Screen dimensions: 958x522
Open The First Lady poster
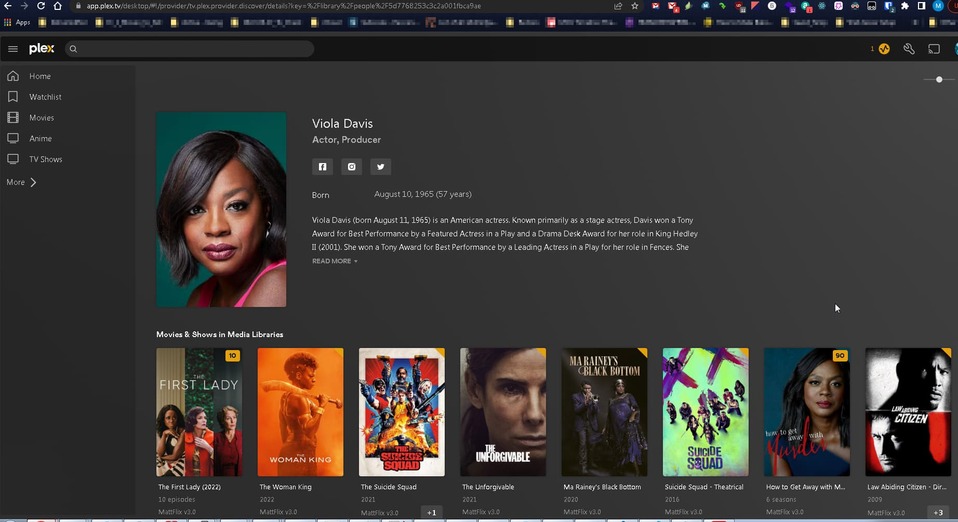pos(199,412)
